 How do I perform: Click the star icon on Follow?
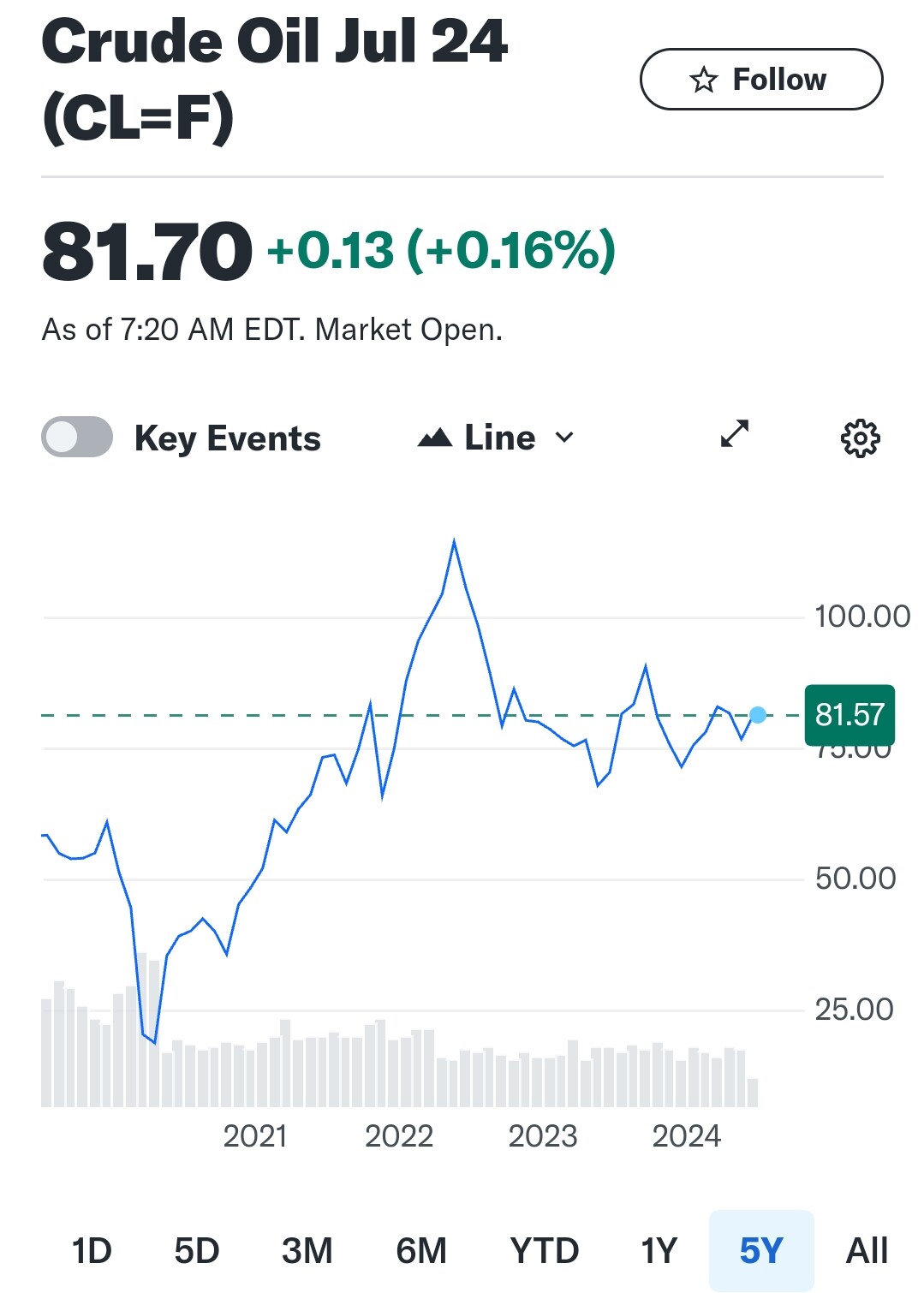click(704, 80)
